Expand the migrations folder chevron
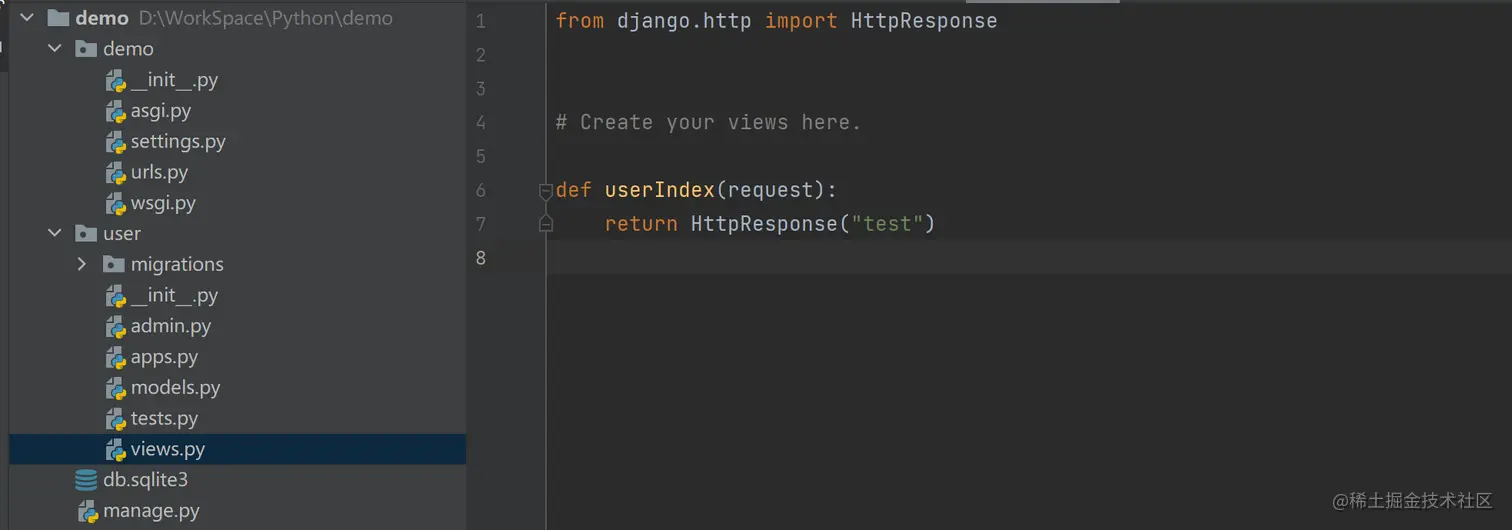Viewport: 1512px width, 530px height. click(x=83, y=265)
